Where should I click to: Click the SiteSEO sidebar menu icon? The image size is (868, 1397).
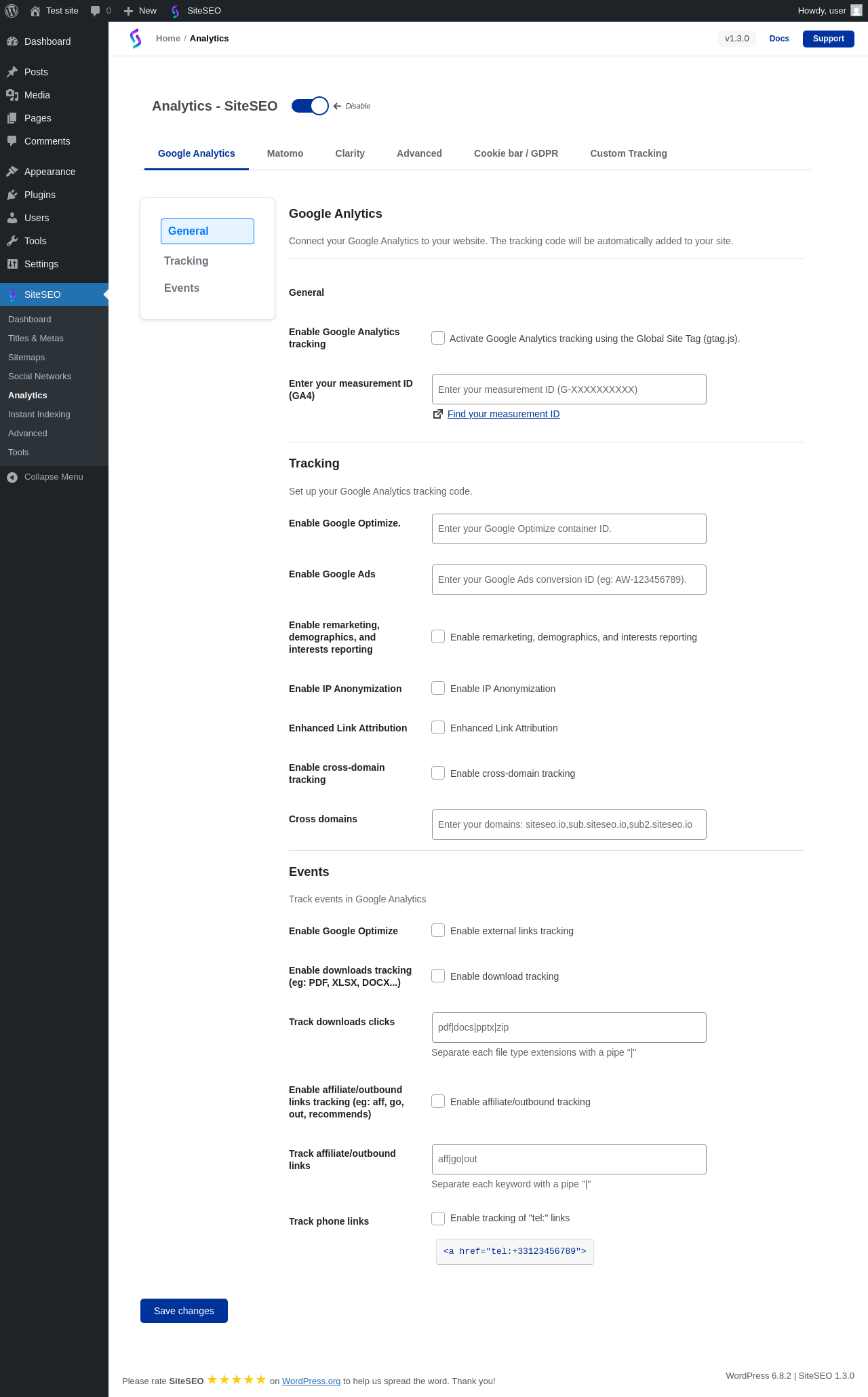12,294
